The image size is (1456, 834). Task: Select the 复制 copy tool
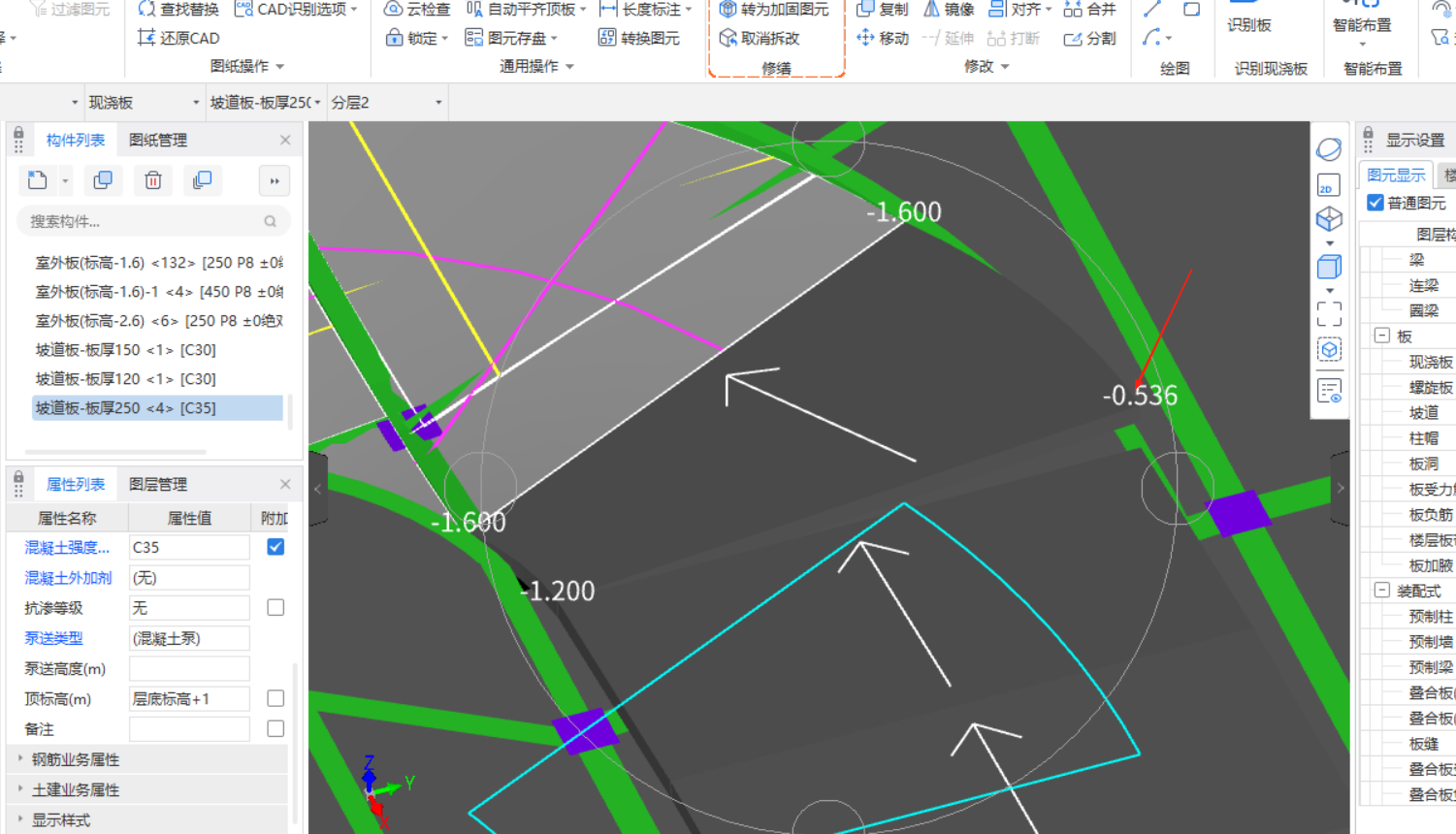click(882, 9)
